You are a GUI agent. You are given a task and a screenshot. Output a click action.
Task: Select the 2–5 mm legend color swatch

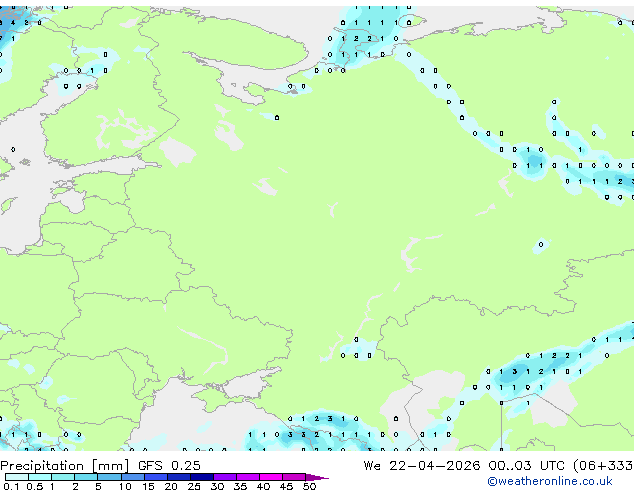(86, 477)
